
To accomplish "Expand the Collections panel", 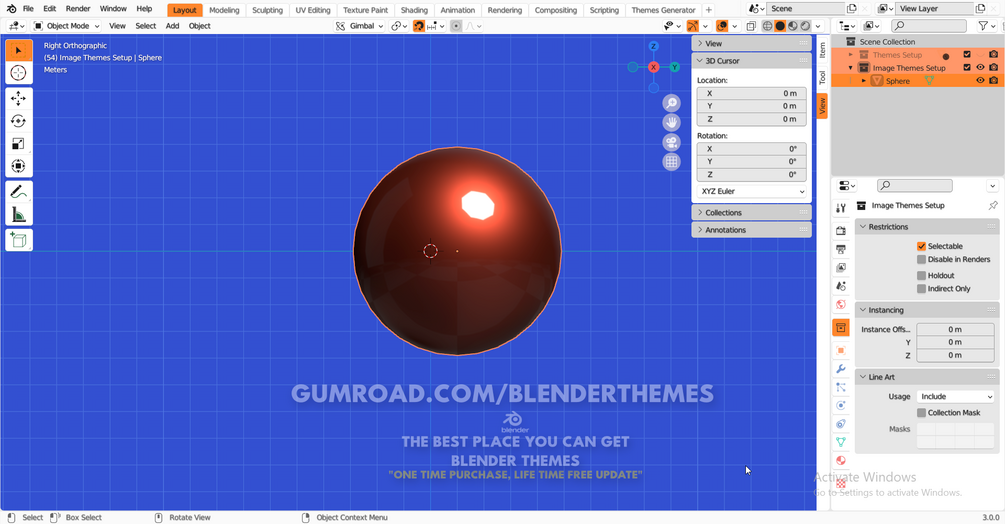I will (x=751, y=213).
